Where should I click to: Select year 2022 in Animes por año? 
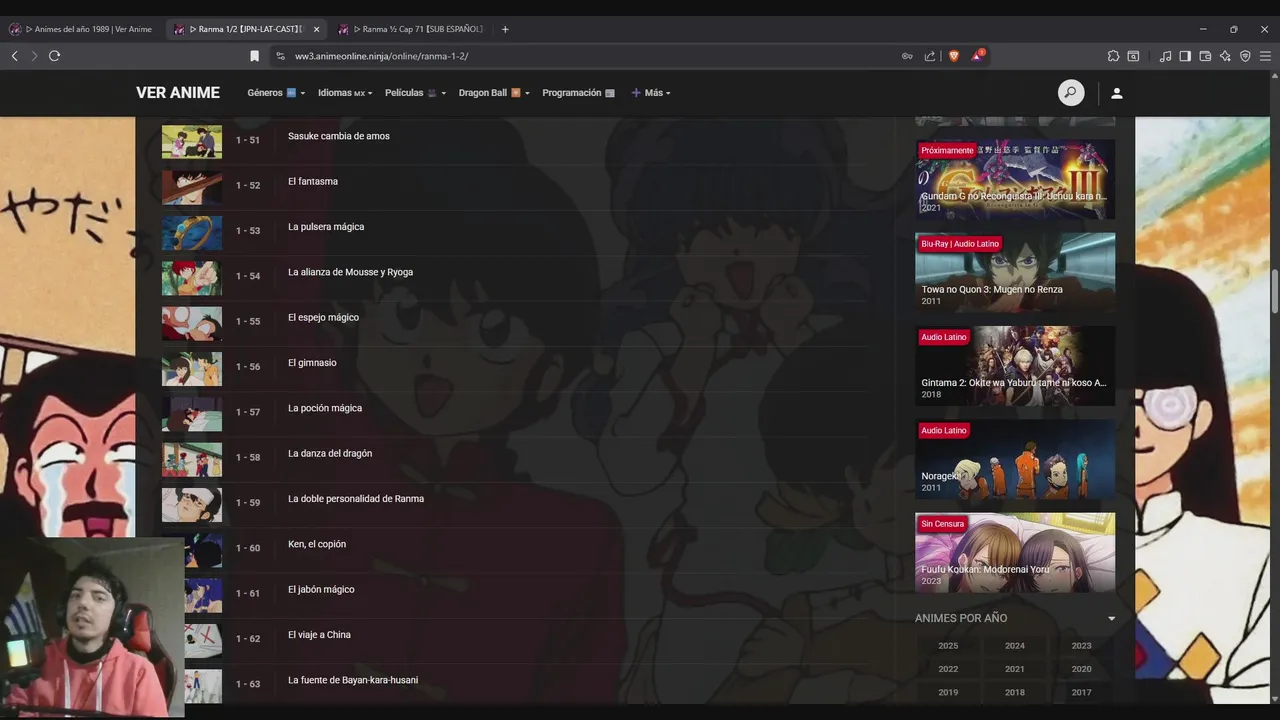948,669
